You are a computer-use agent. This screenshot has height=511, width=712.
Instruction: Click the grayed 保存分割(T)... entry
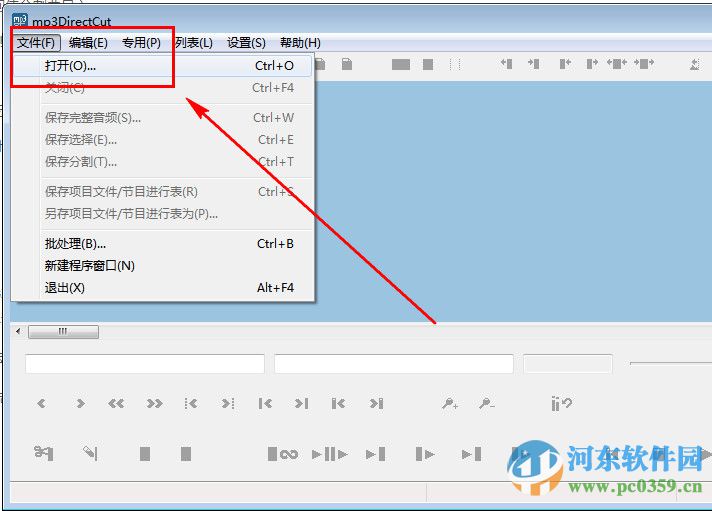pos(163,162)
